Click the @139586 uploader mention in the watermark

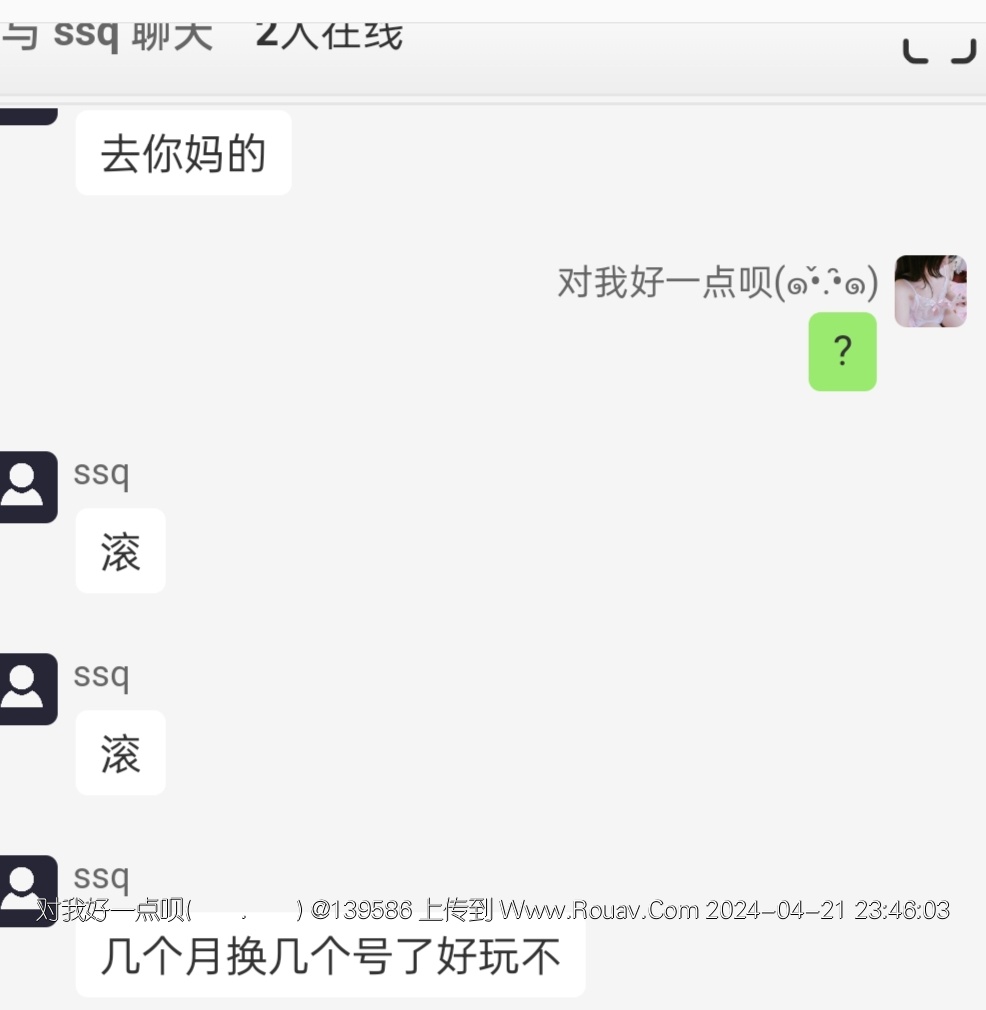[361, 910]
